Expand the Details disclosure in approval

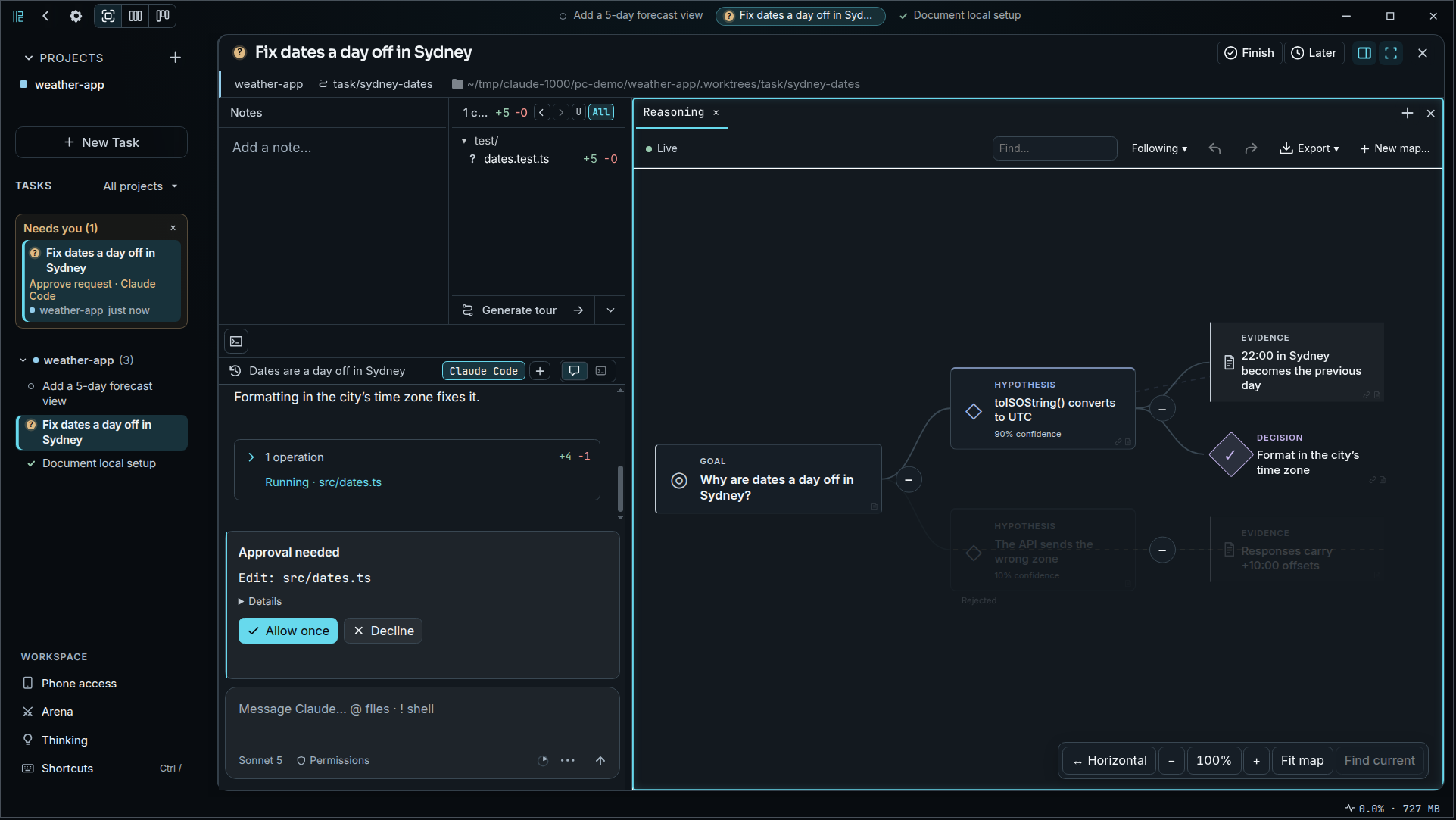coord(260,601)
